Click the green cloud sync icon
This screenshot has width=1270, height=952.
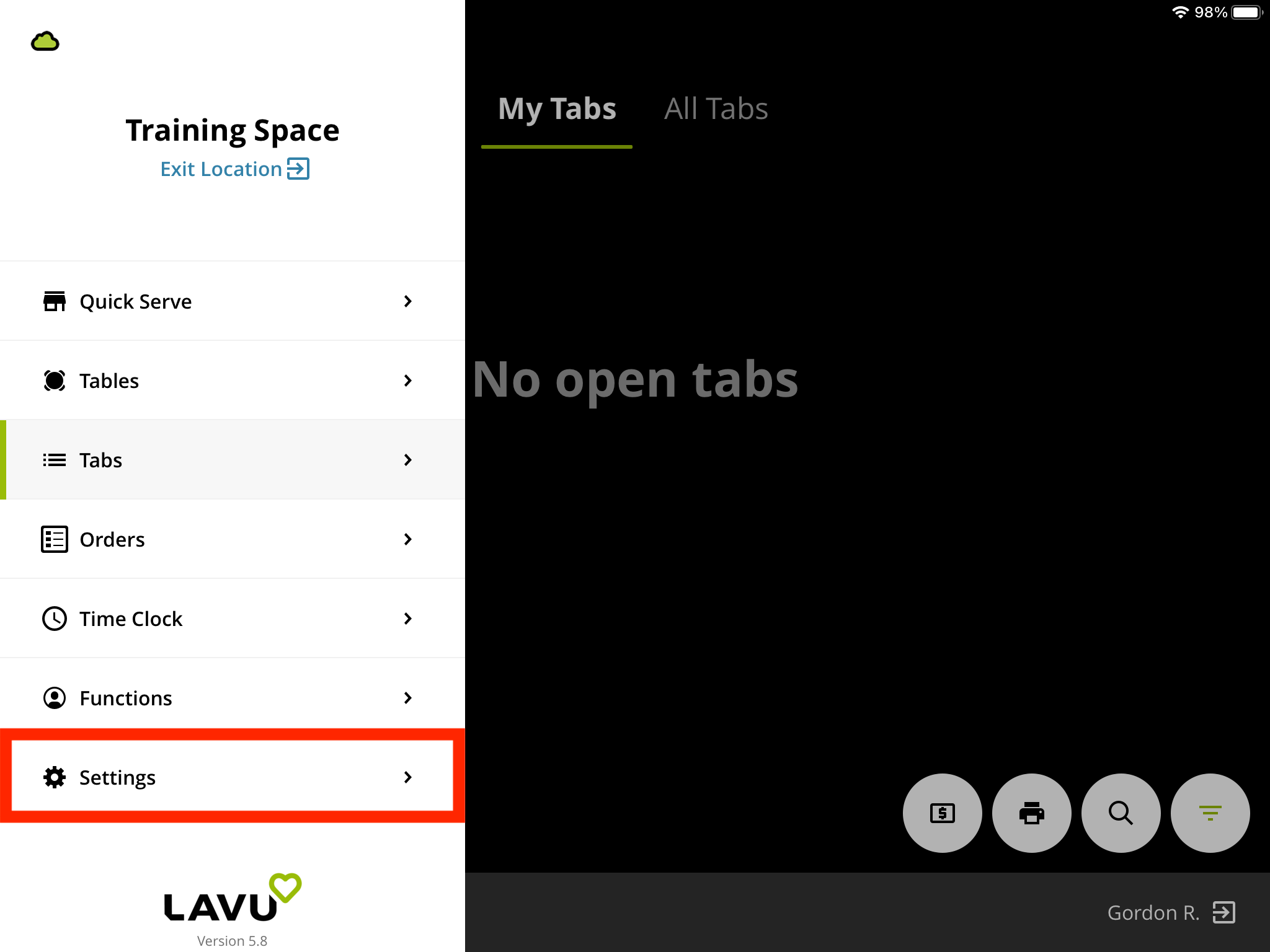click(46, 41)
